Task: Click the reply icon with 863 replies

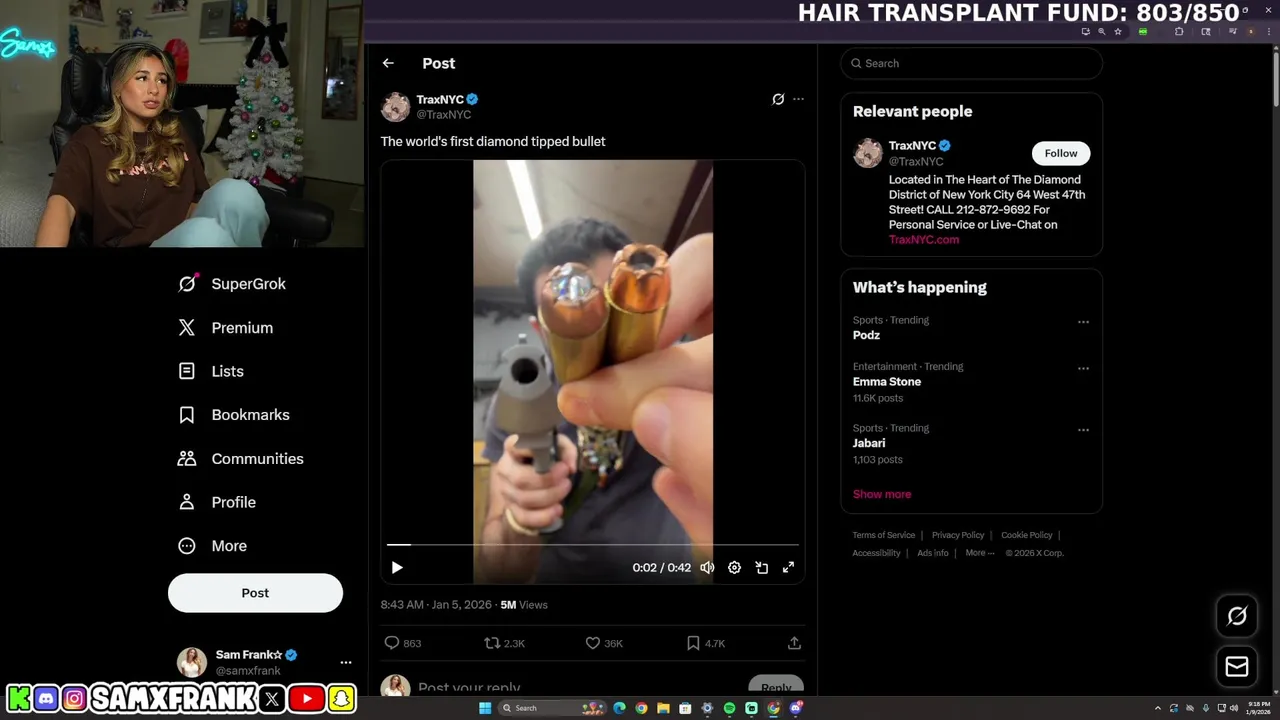Action: click(392, 643)
